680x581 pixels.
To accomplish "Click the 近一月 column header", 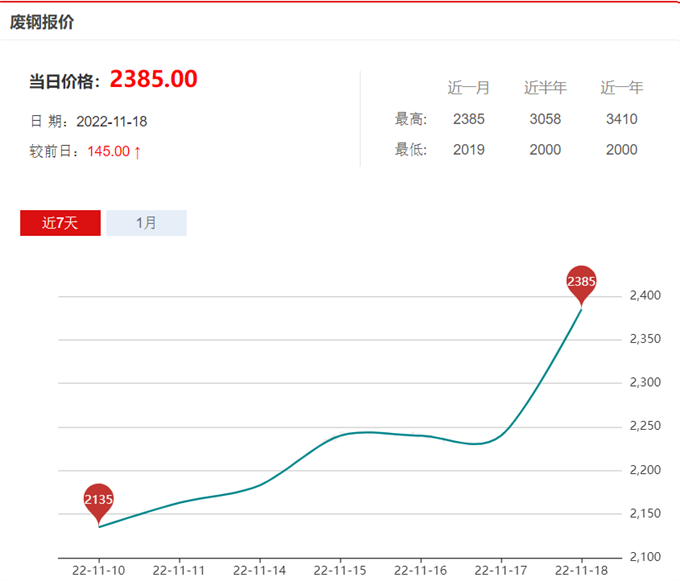I will point(468,88).
